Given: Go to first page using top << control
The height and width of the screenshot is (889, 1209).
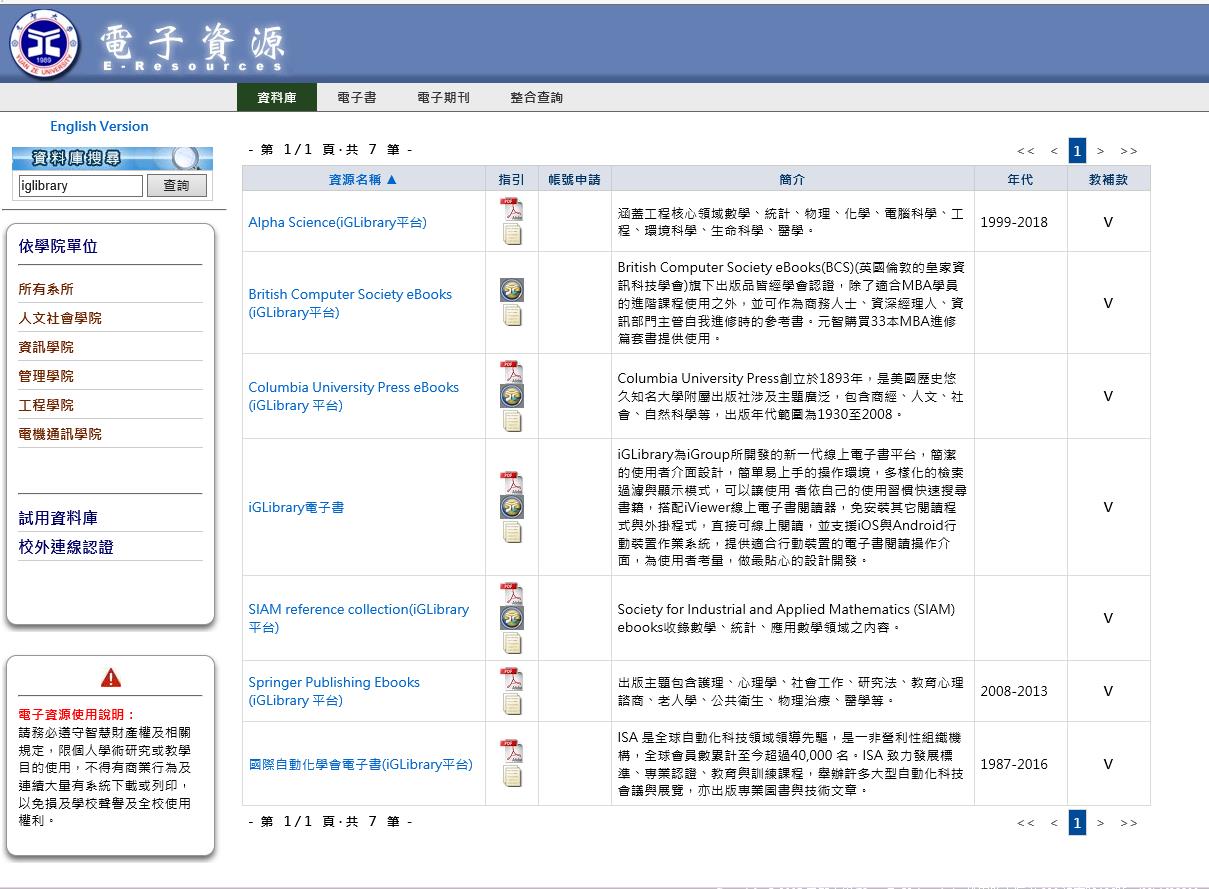Looking at the screenshot, I should 1025,151.
